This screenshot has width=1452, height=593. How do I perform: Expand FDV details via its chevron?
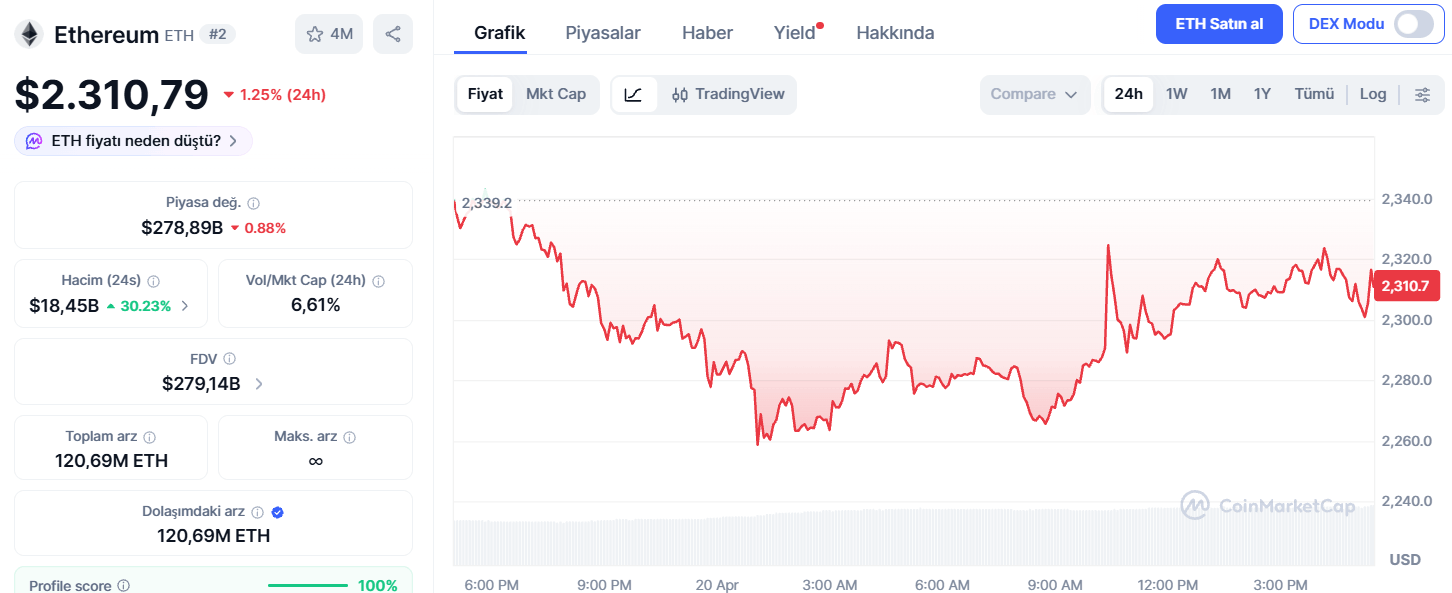coord(258,381)
